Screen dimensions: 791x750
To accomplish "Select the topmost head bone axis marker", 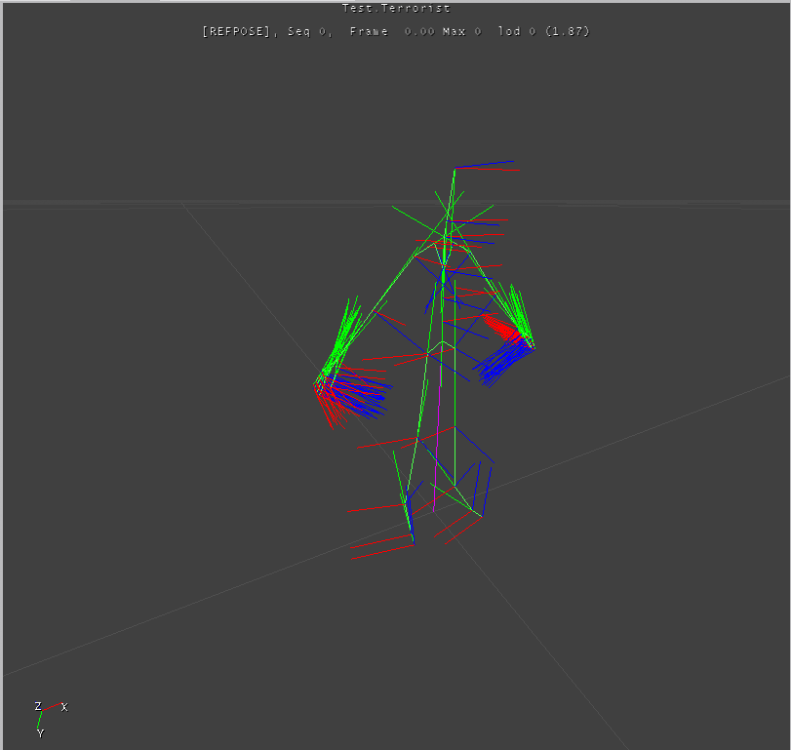I will [485, 165].
